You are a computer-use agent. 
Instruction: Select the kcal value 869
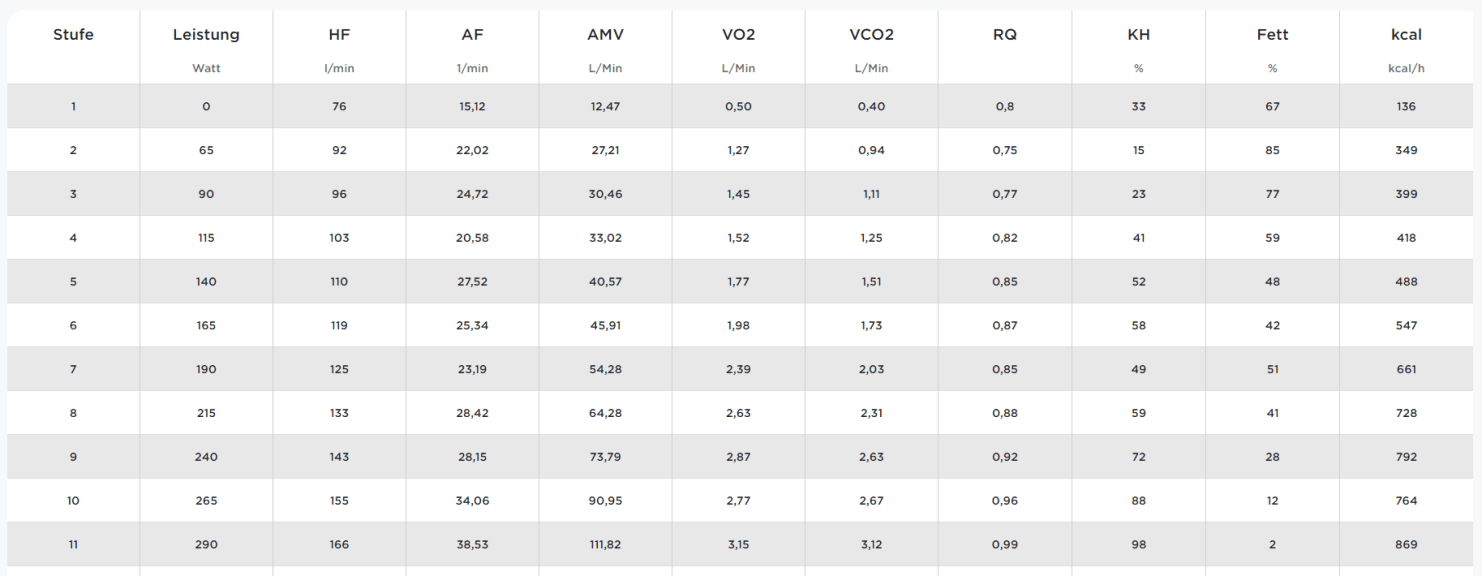coord(1406,545)
